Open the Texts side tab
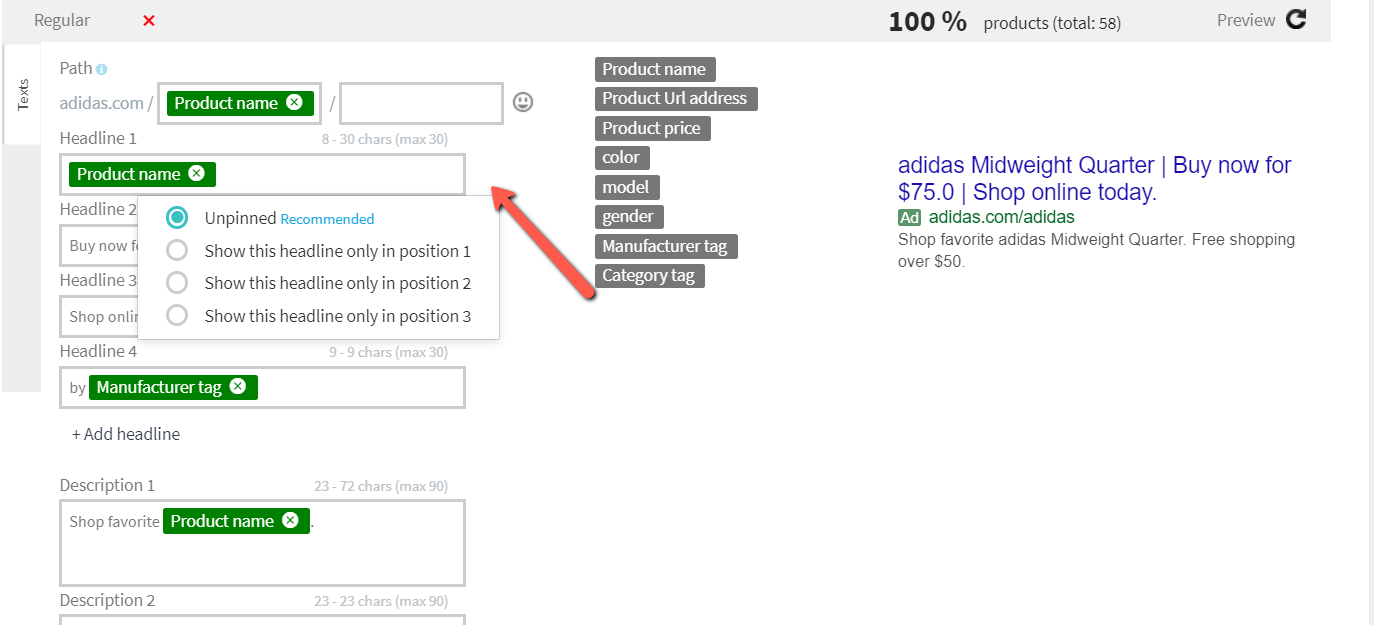This screenshot has height=625, width=1374. [23, 94]
